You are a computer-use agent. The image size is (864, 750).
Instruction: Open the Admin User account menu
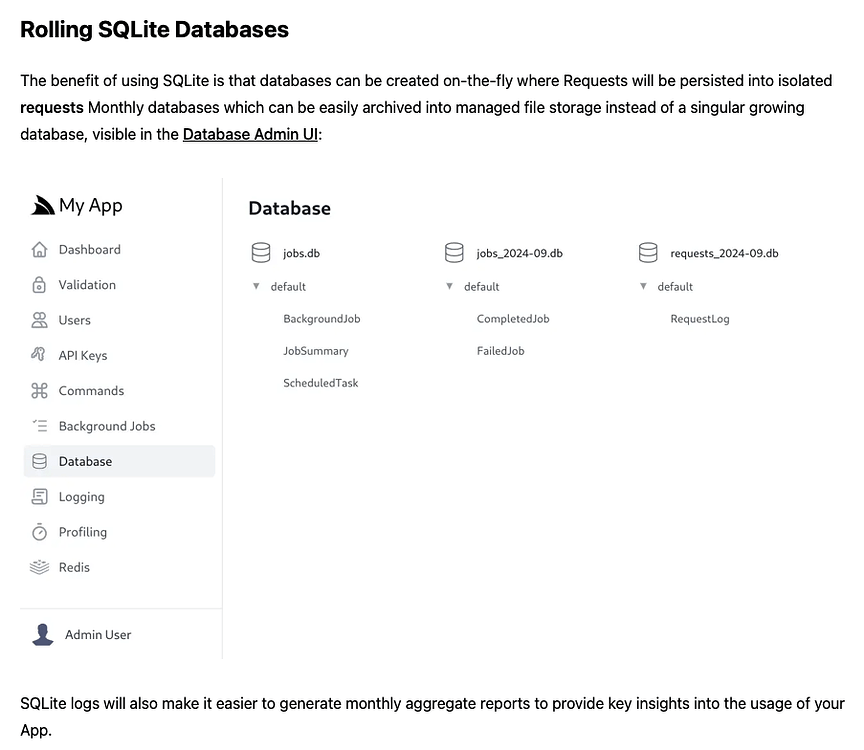click(x=80, y=634)
